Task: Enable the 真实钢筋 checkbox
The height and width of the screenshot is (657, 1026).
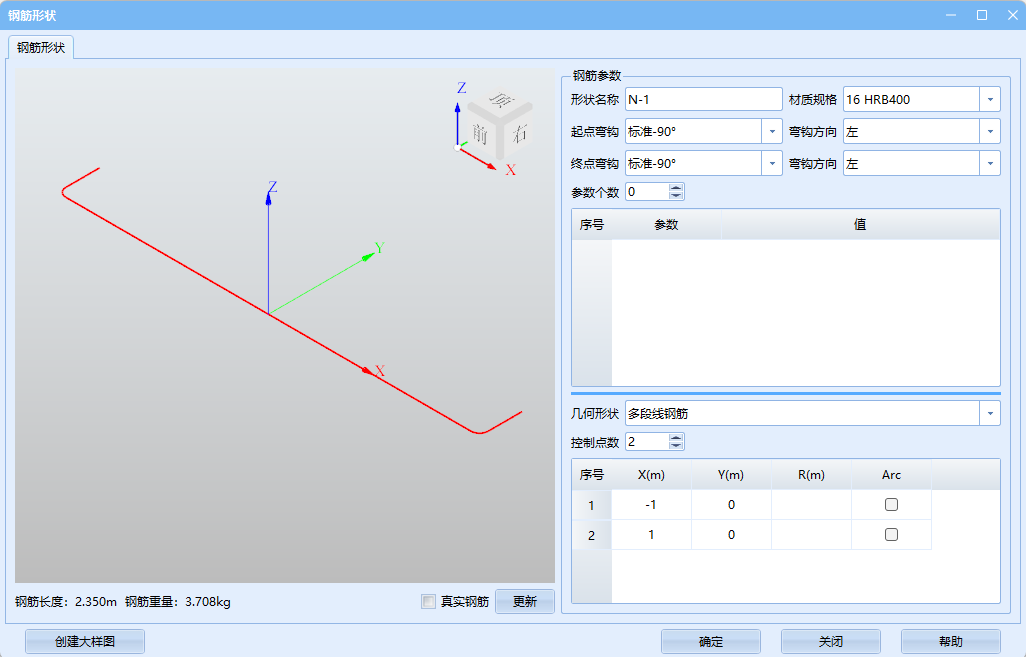Action: (429, 602)
